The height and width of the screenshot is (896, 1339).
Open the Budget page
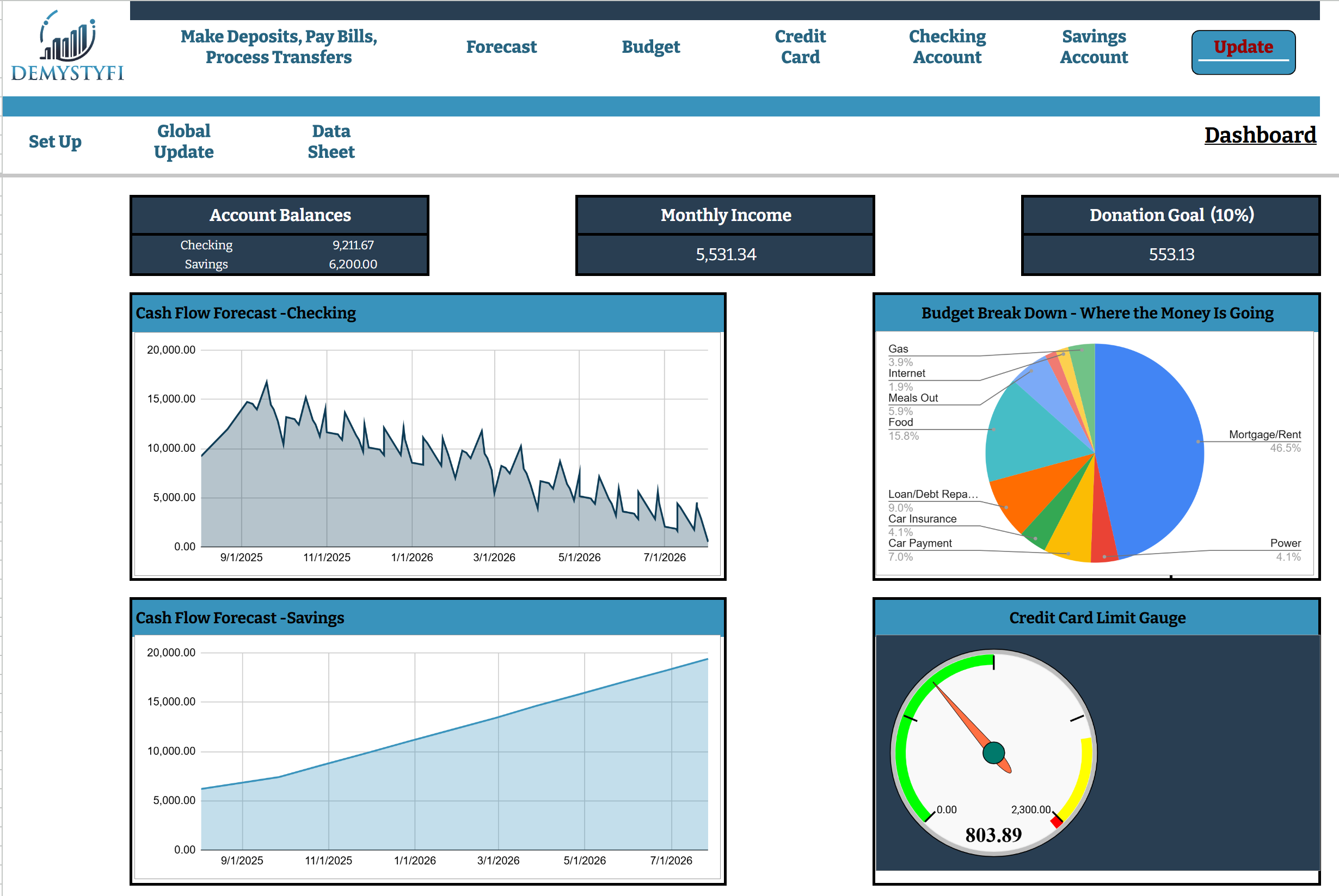(650, 46)
